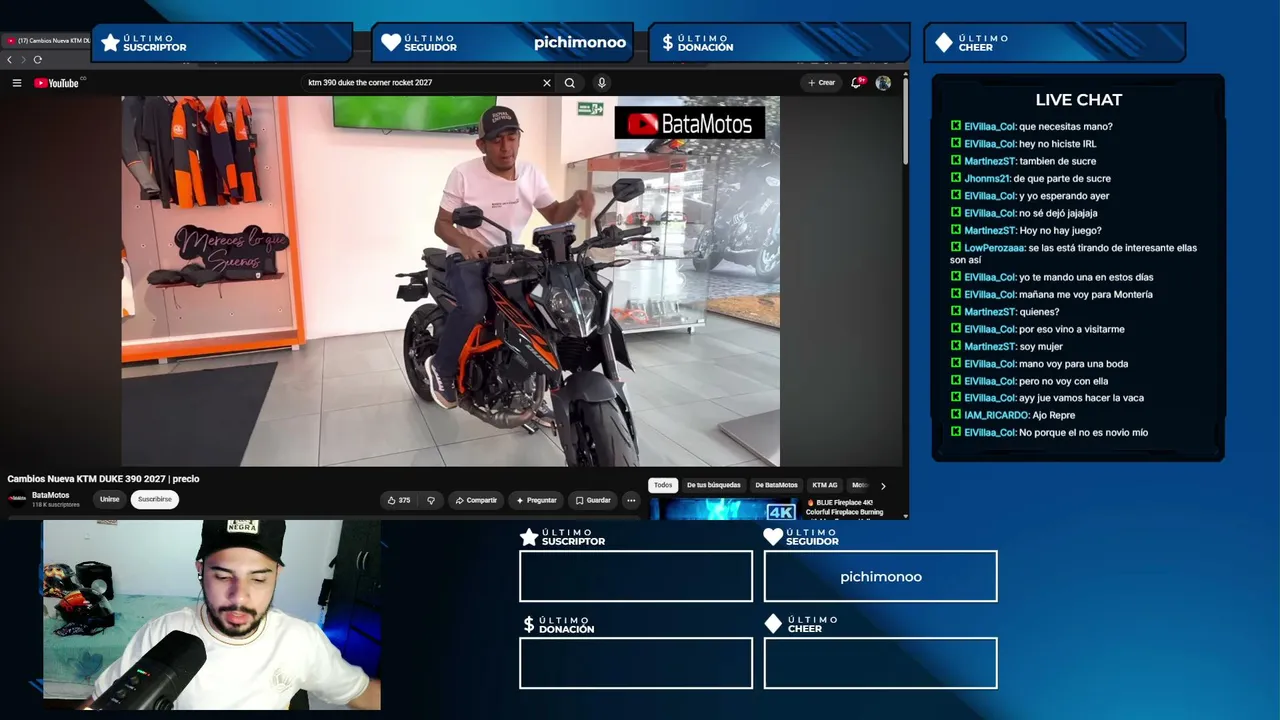Click the LIVE CHAT panel heading

(x=1079, y=100)
